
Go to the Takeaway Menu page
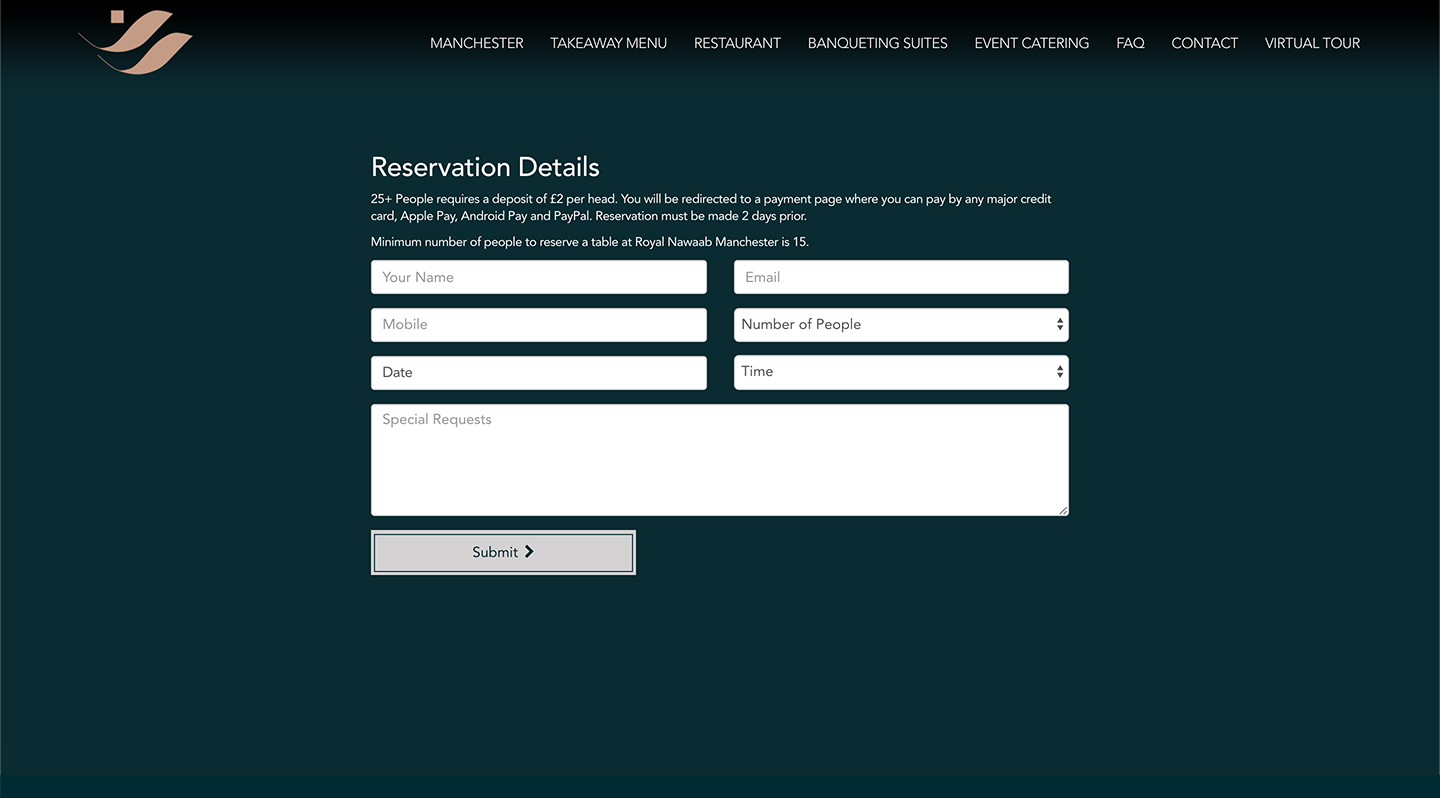pyautogui.click(x=608, y=43)
